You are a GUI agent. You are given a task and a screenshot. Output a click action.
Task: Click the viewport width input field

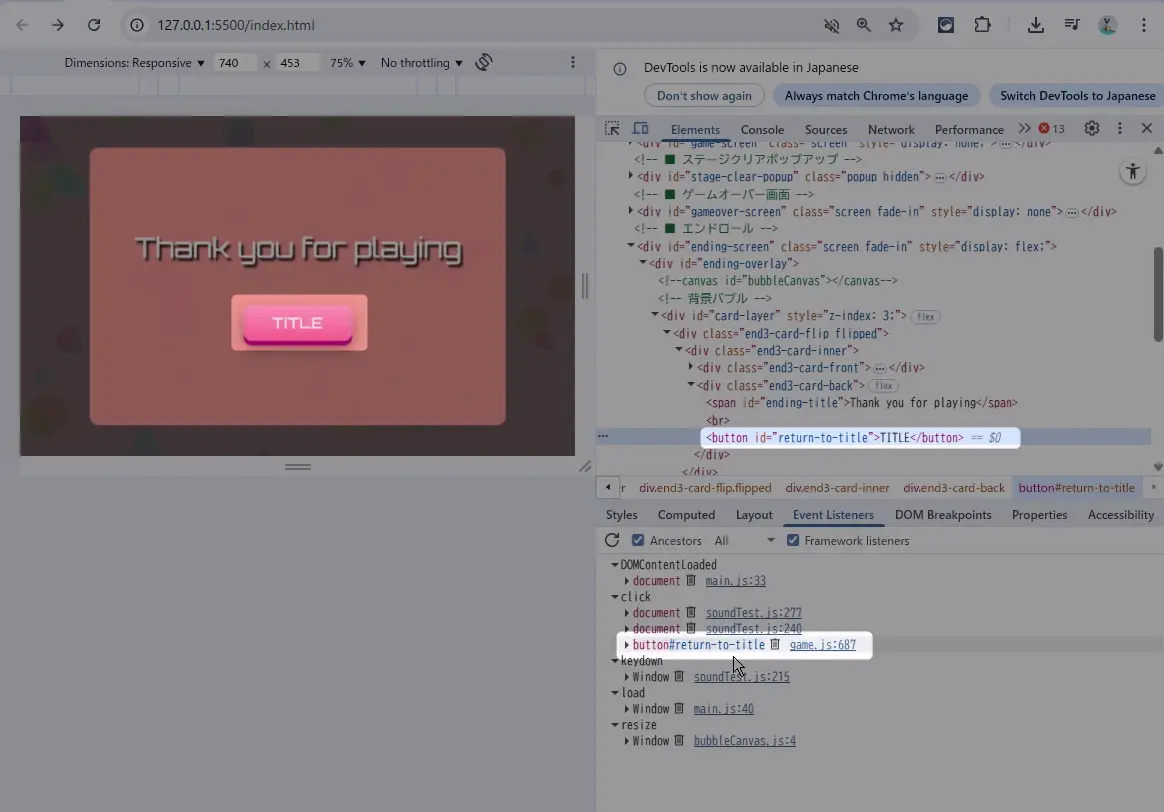coord(234,63)
